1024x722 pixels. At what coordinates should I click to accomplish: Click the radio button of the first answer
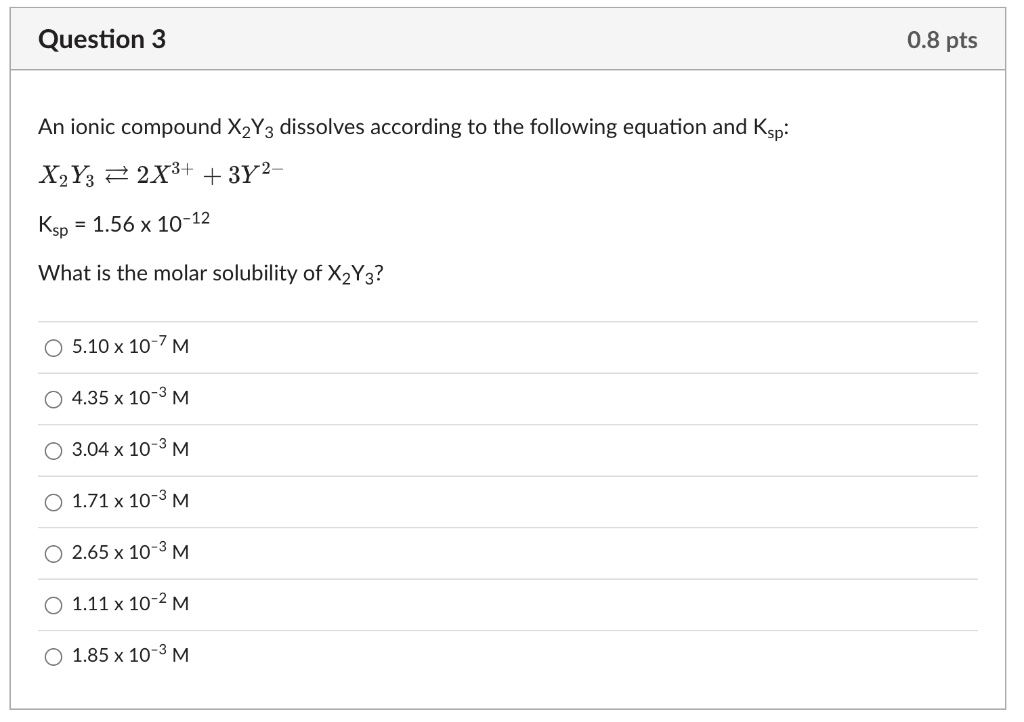tap(52, 347)
